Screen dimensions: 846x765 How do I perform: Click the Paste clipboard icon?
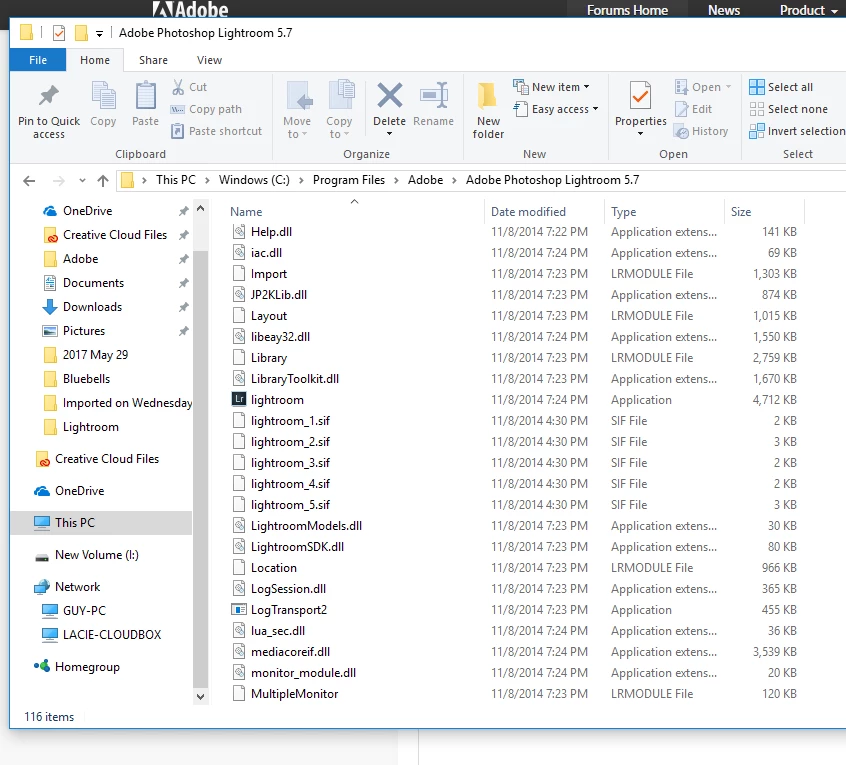click(146, 95)
